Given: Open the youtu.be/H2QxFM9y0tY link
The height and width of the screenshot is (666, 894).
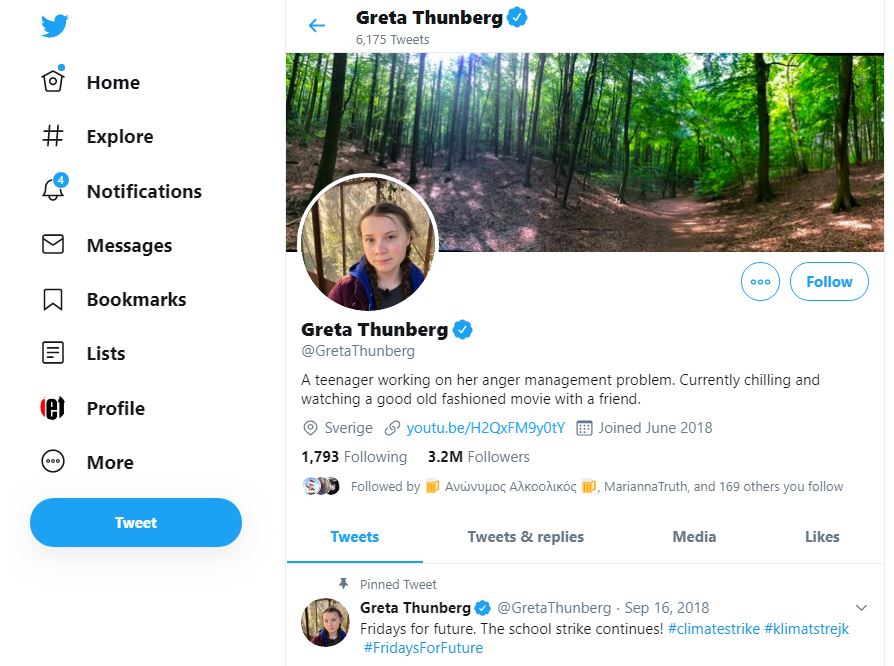Looking at the screenshot, I should pyautogui.click(x=486, y=428).
